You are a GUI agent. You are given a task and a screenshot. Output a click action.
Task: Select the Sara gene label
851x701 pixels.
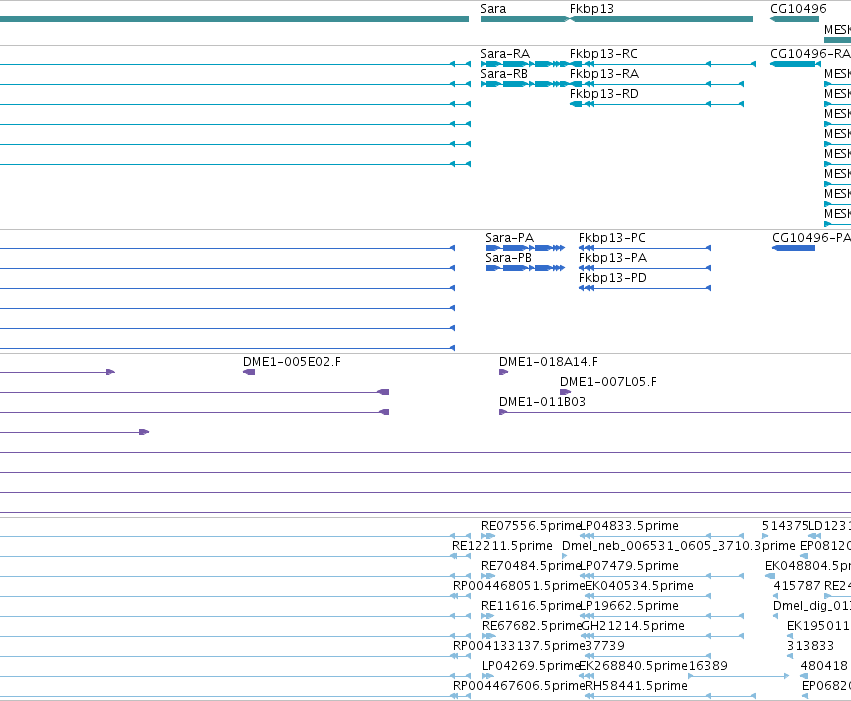coord(493,9)
